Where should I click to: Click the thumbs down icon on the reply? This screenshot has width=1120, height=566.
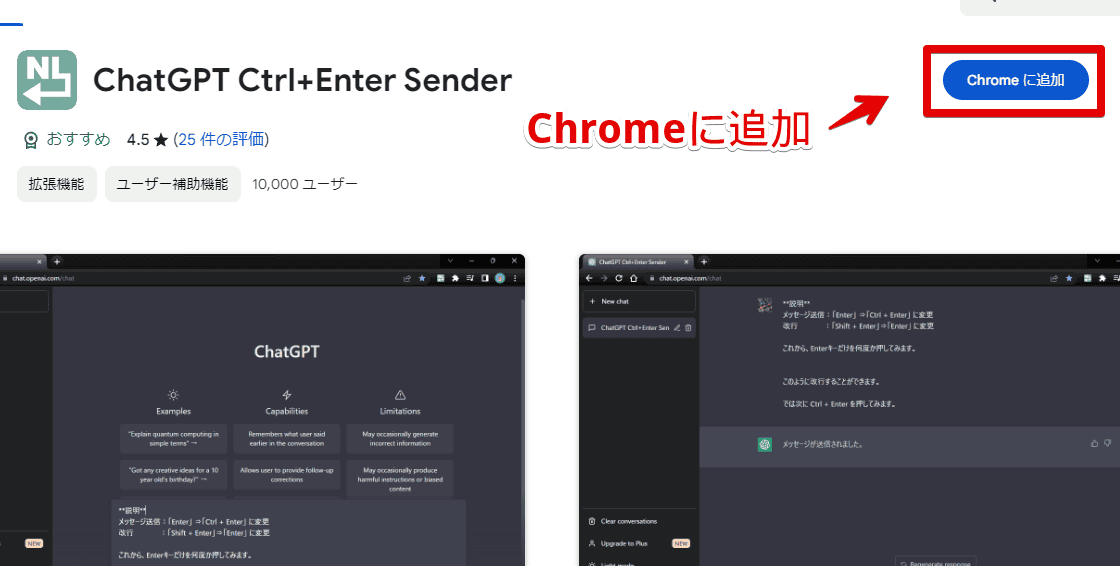coord(1108,444)
